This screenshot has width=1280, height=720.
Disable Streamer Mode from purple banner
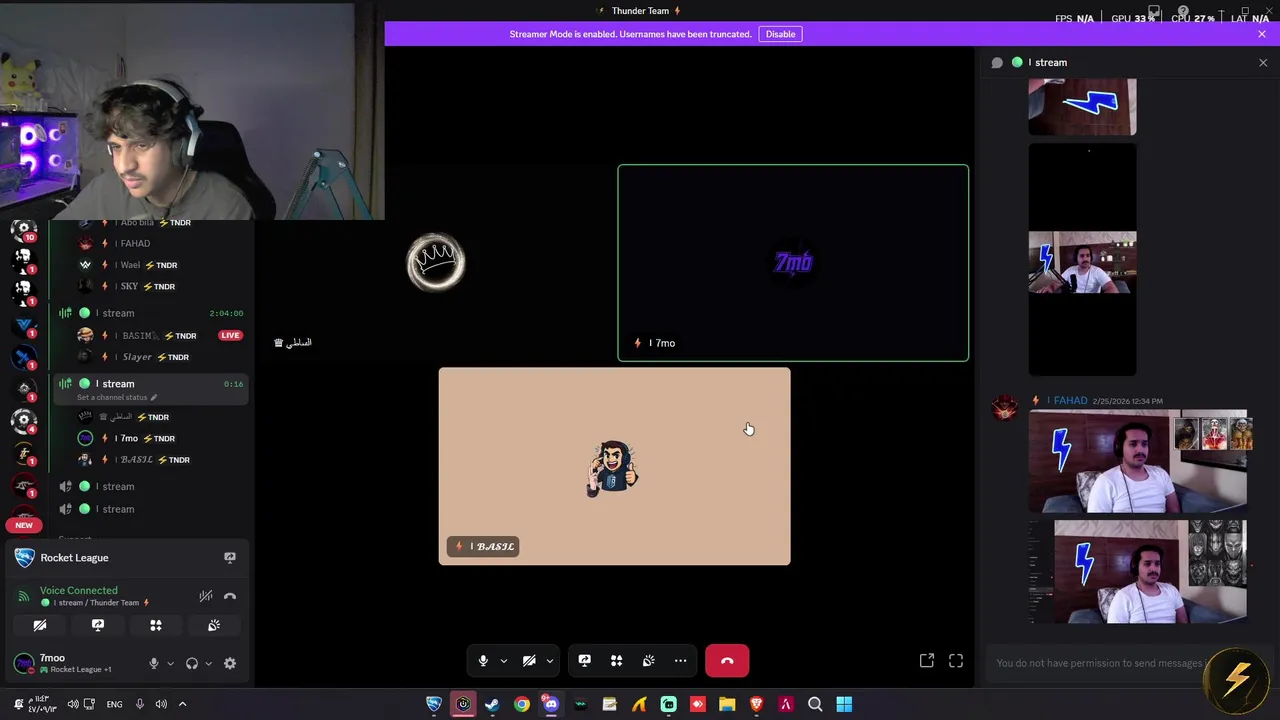click(x=781, y=34)
